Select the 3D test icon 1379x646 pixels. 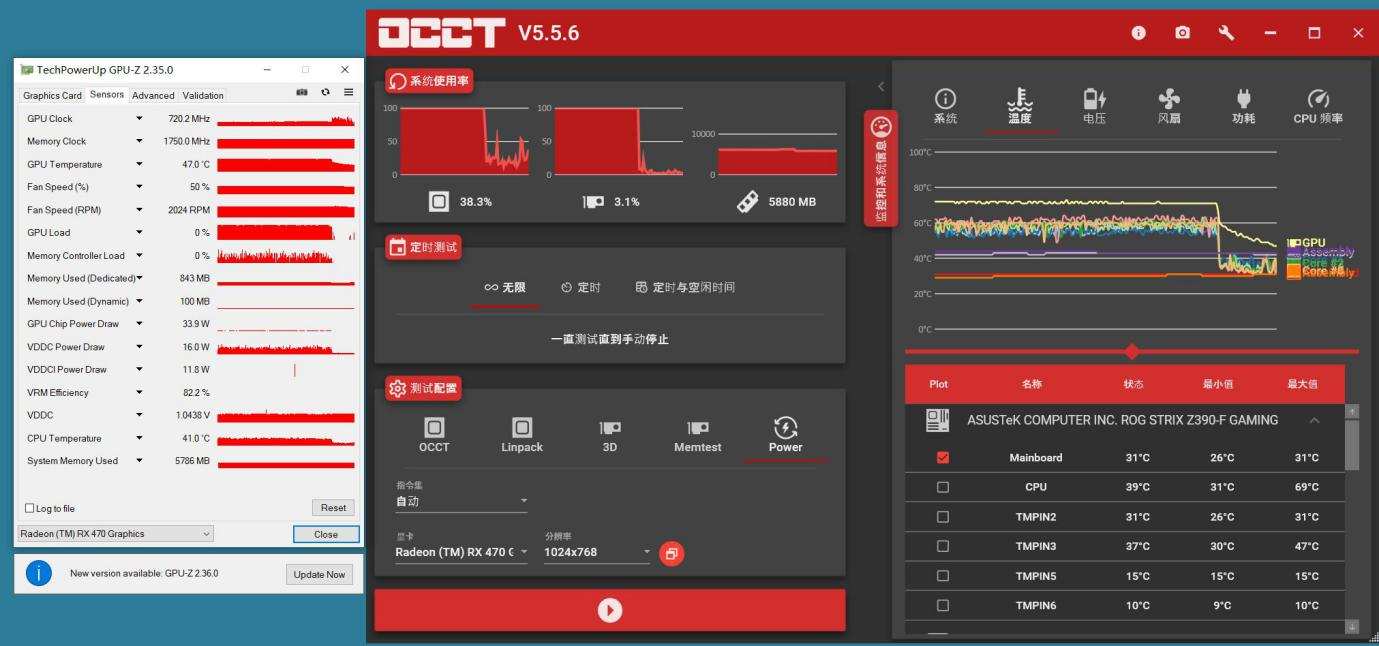[x=610, y=427]
